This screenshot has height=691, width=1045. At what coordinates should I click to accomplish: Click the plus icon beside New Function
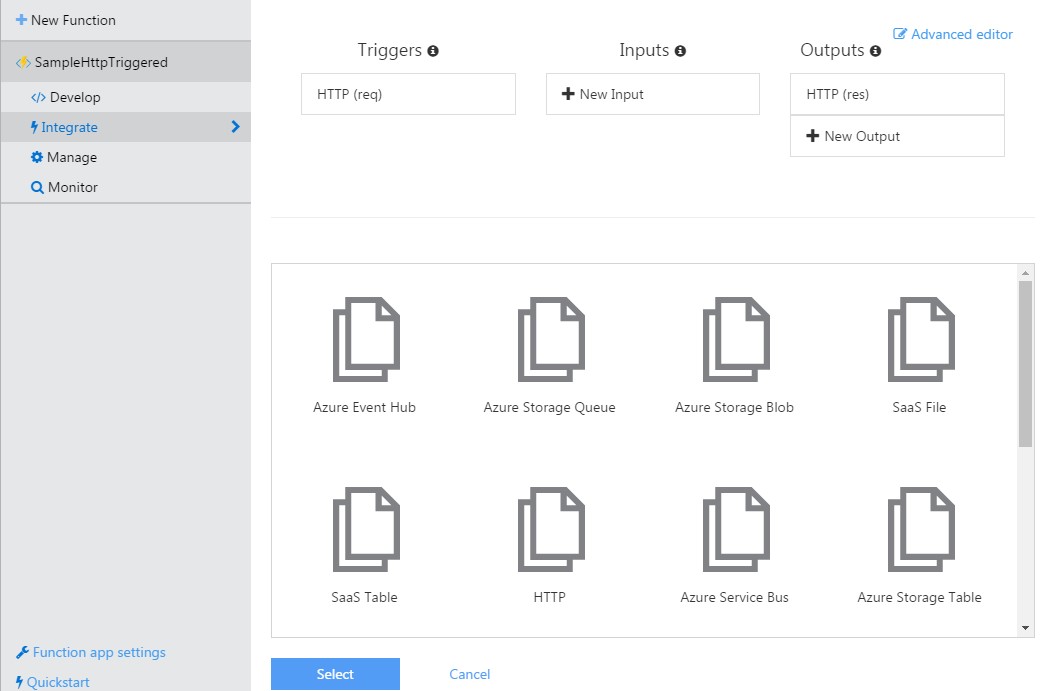[21, 20]
